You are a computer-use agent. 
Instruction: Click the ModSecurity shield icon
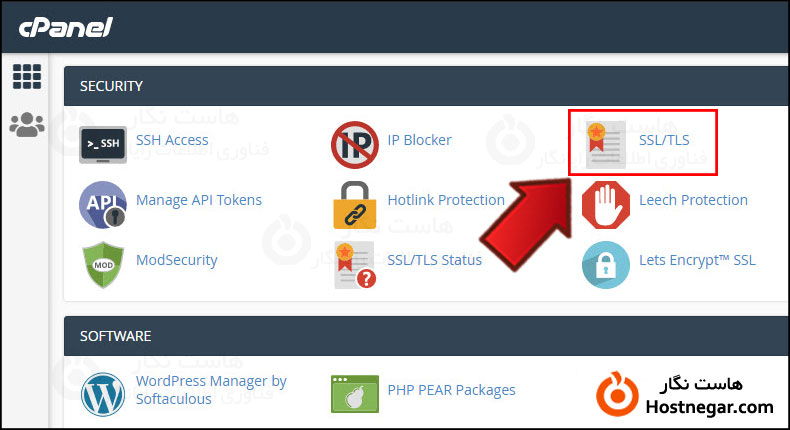pos(104,264)
